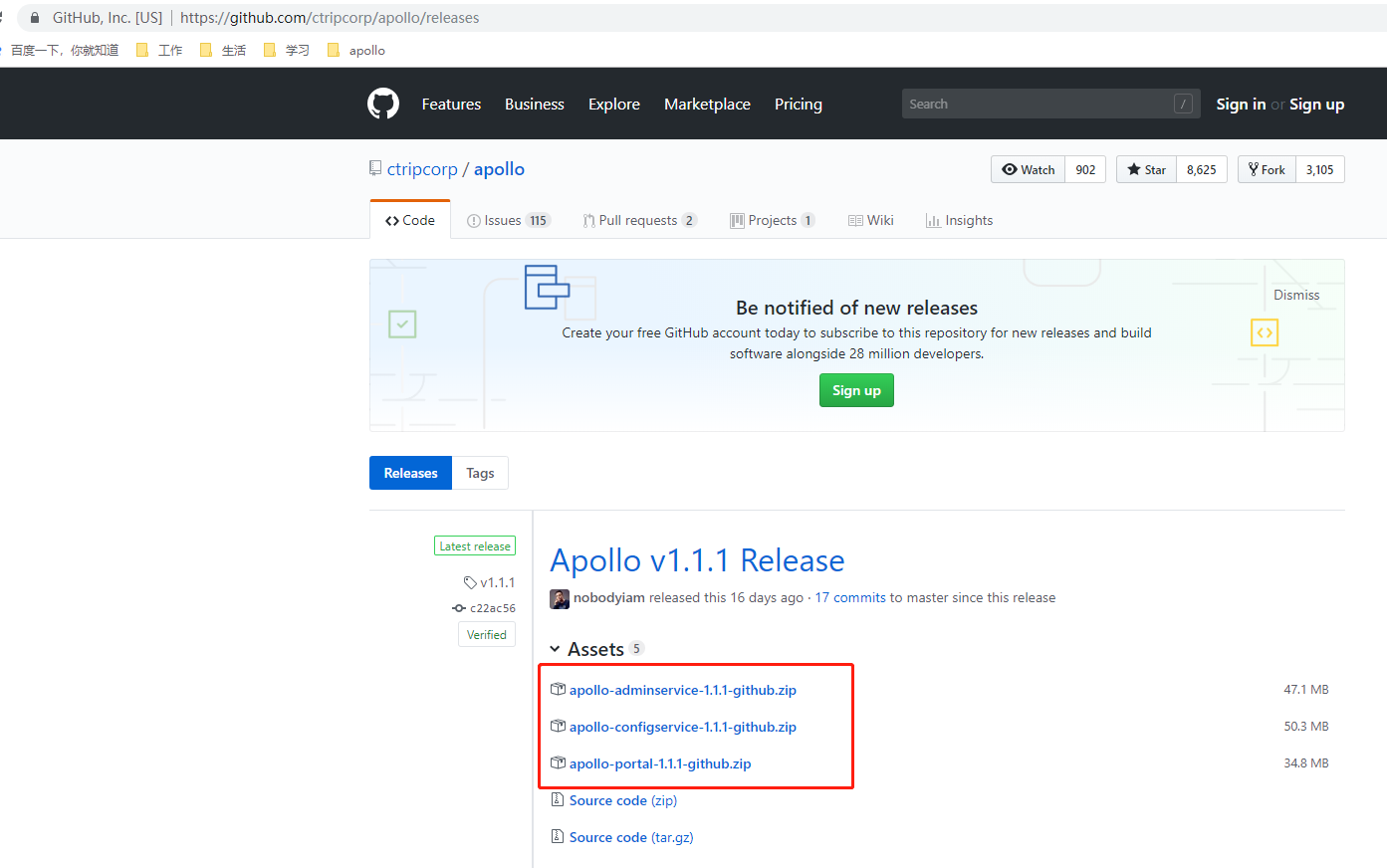Click the file icon for Source code (zip)
Viewport: 1387px width, 868px height.
point(558,799)
